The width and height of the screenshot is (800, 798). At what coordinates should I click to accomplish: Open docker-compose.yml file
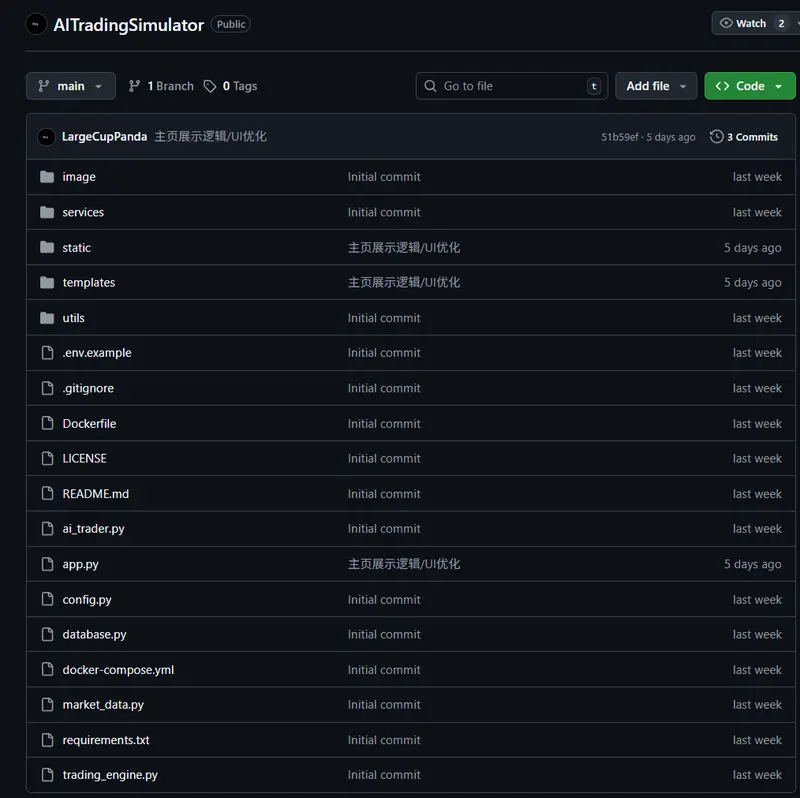click(x=118, y=670)
